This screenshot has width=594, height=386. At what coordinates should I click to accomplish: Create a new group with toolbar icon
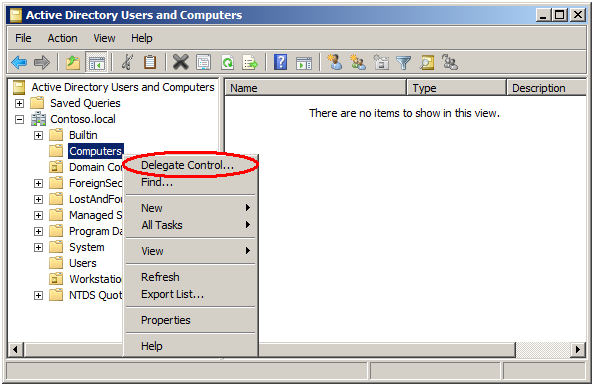tap(358, 62)
